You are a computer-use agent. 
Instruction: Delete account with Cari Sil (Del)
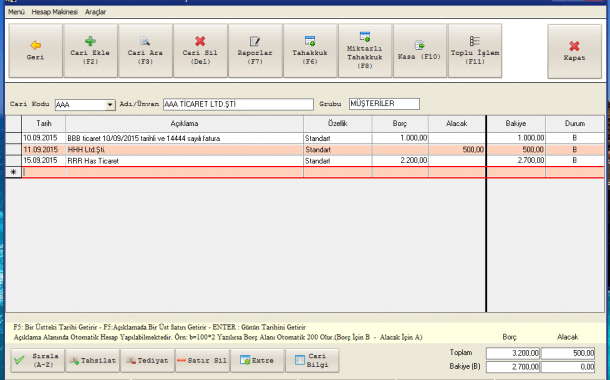[x=200, y=51]
